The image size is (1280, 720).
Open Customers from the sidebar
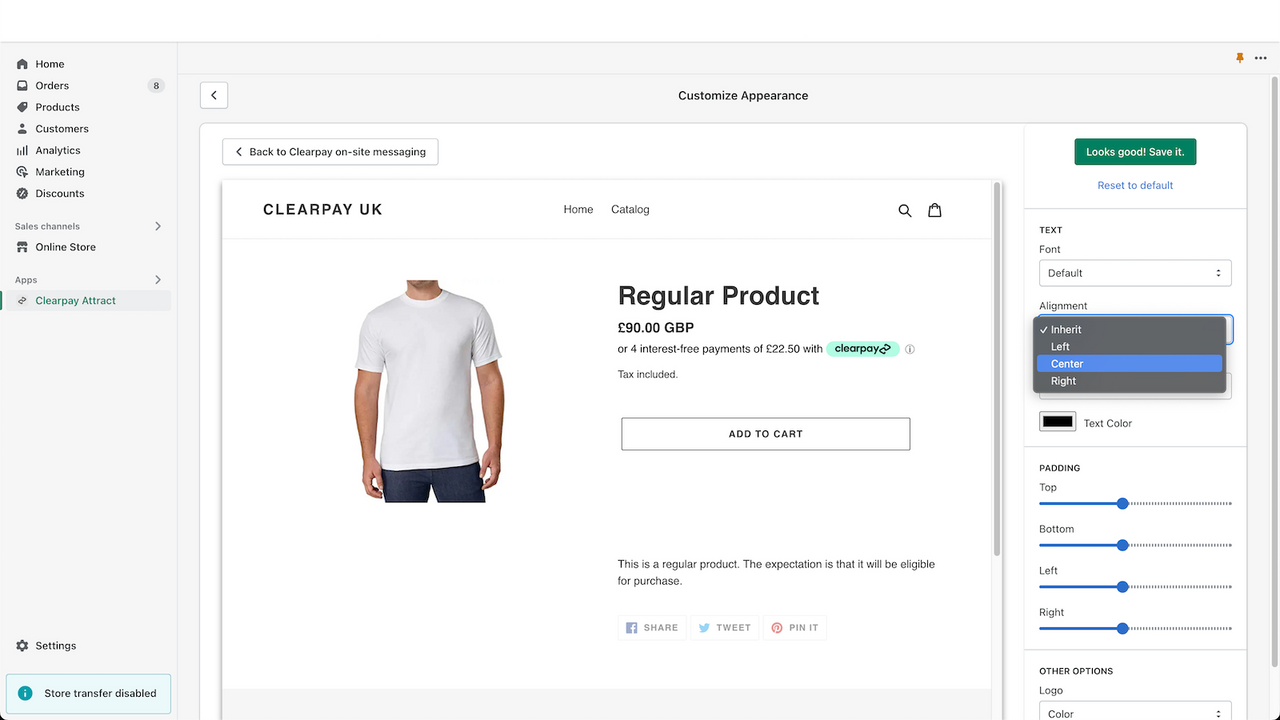click(22, 128)
